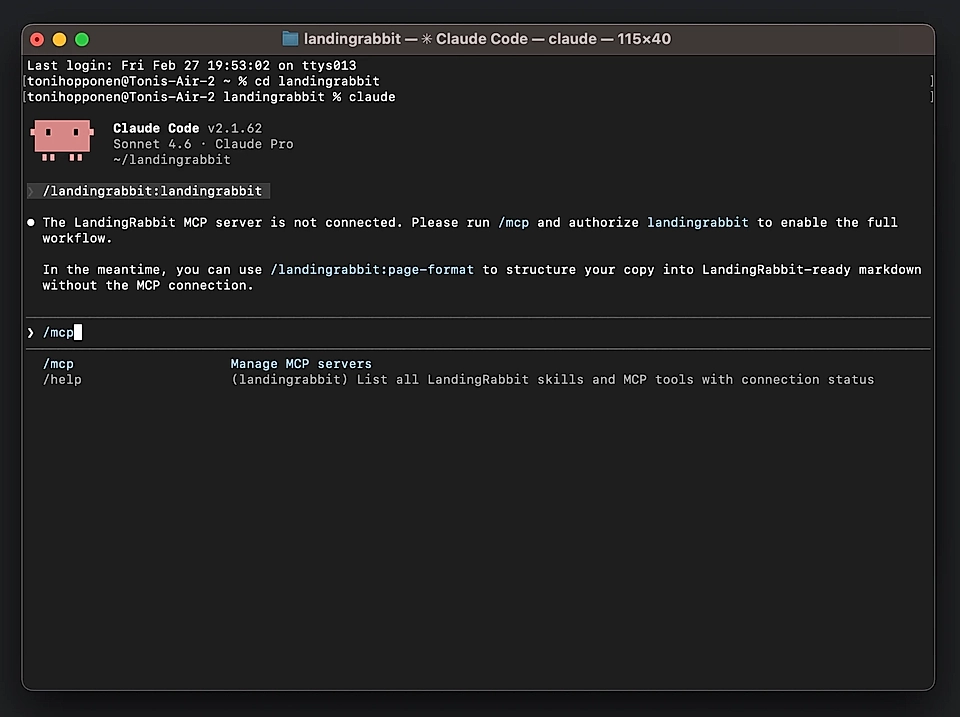Click the green zoom traffic light button

(x=81, y=39)
